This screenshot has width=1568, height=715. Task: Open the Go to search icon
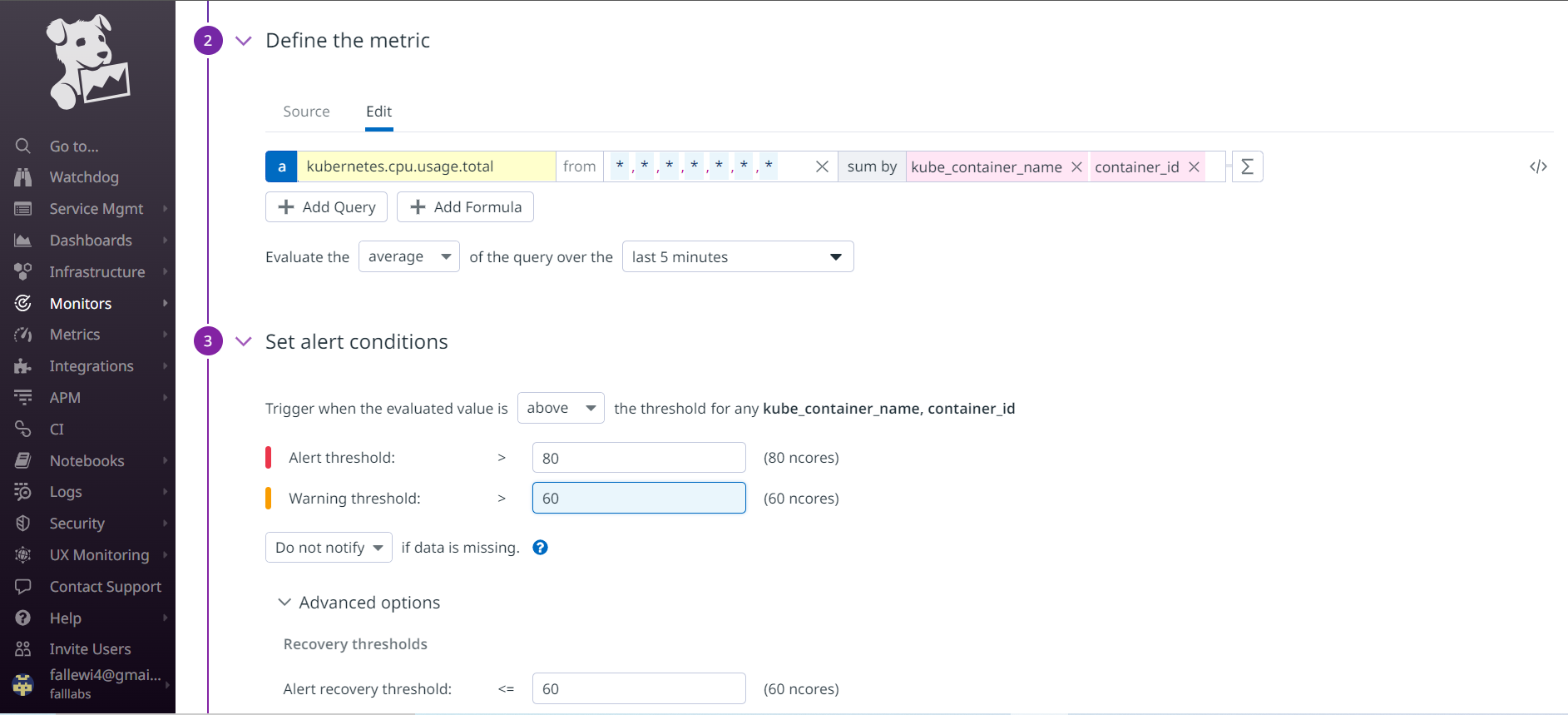point(23,146)
